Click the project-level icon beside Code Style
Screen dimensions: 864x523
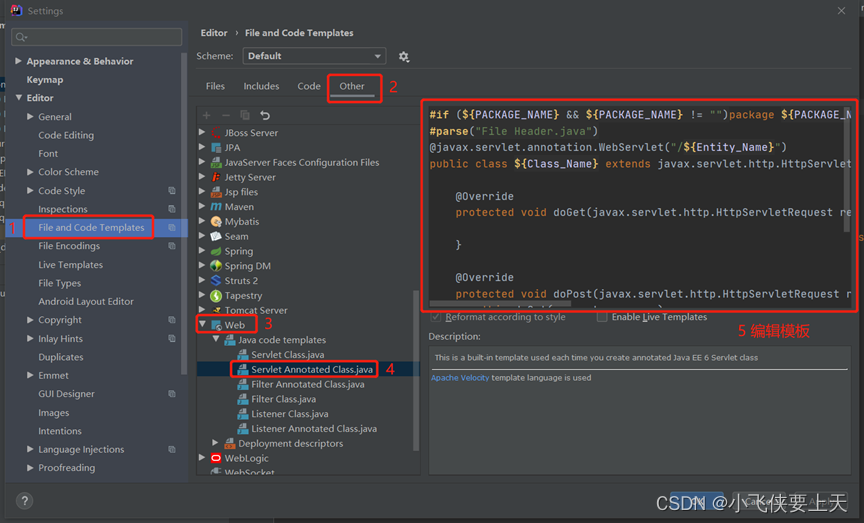click(172, 191)
